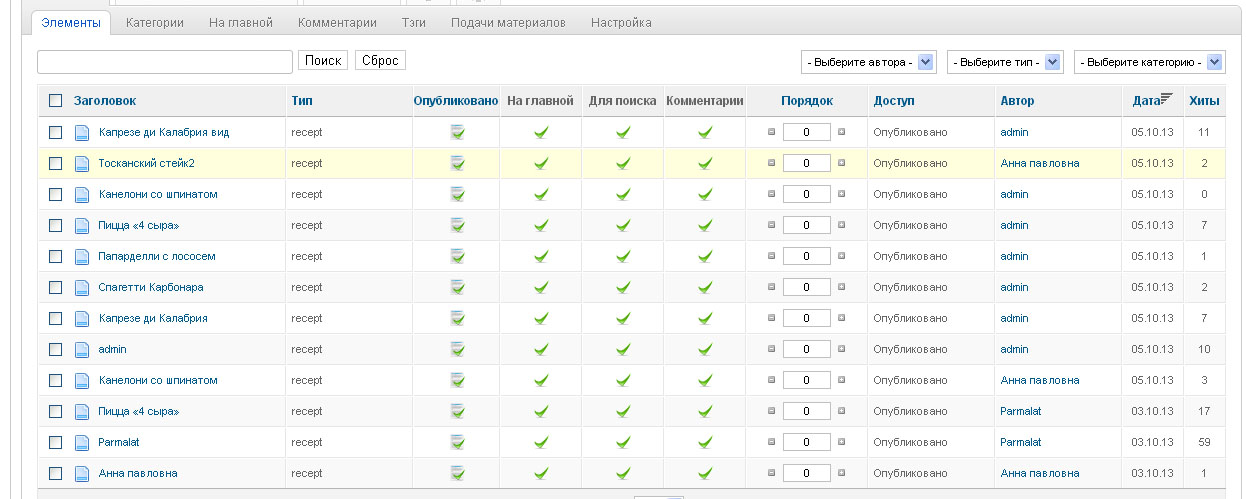This screenshot has height=499, width=1246.
Task: Click order-down arrow in Канелони со шпинатом row
Action: click(841, 194)
